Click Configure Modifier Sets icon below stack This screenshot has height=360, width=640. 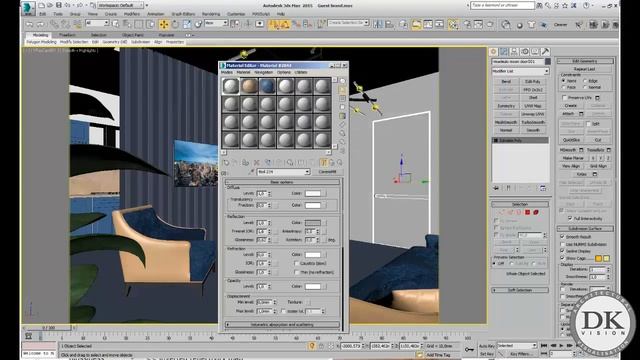click(x=543, y=188)
